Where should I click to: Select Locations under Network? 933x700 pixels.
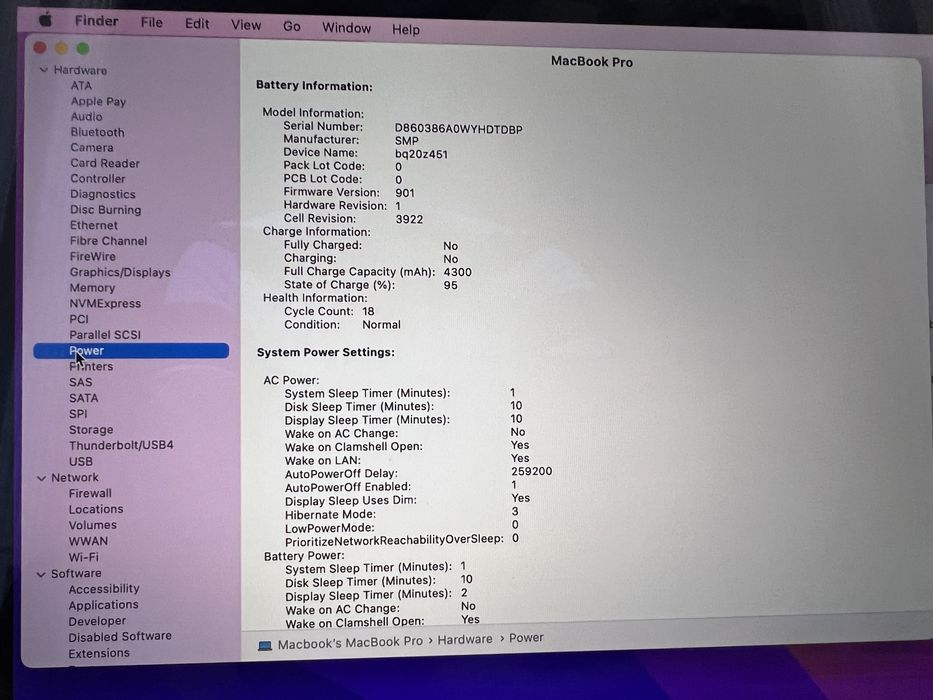coord(96,510)
